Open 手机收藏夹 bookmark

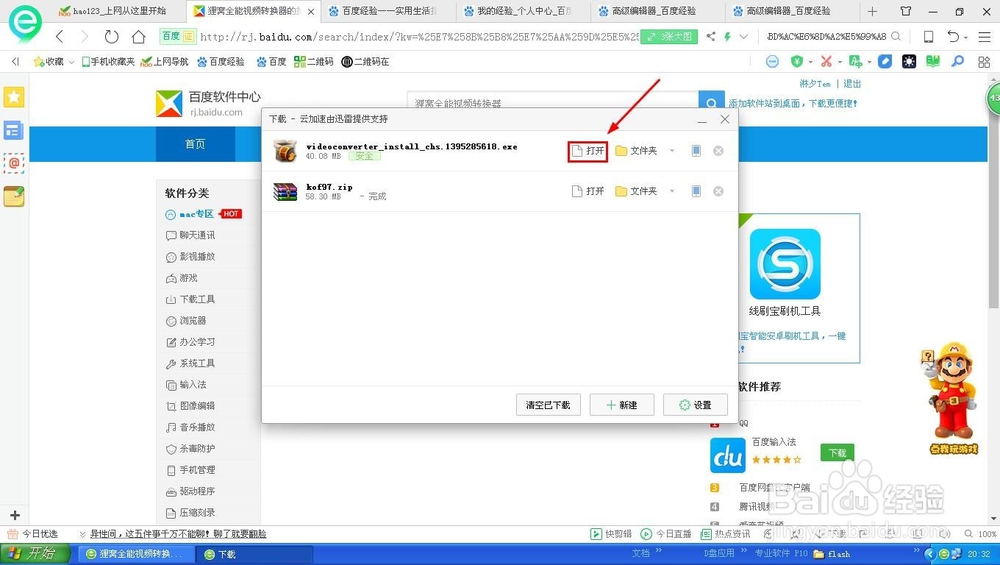pyautogui.click(x=108, y=61)
